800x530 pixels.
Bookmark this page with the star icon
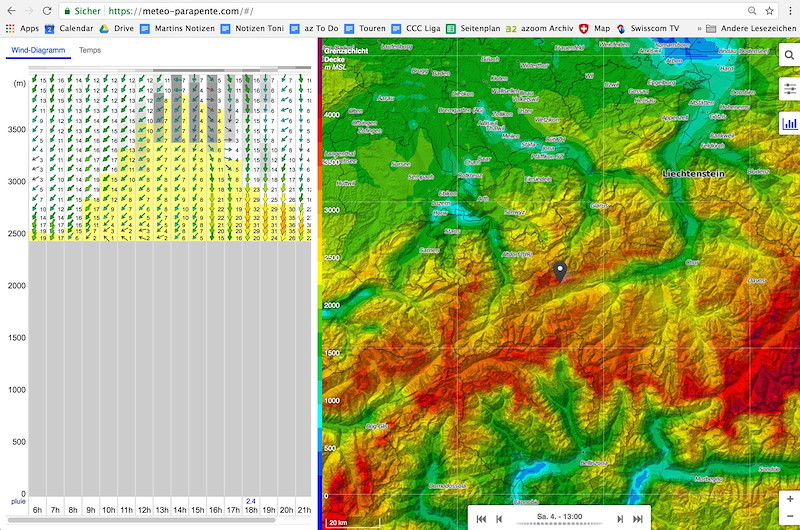[x=769, y=11]
